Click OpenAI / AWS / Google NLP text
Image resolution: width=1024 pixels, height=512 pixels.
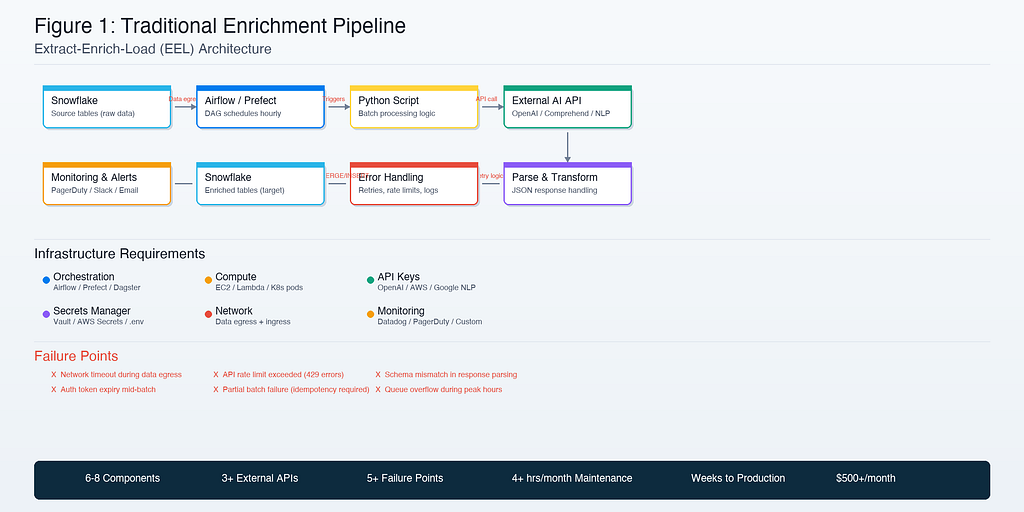(426, 287)
